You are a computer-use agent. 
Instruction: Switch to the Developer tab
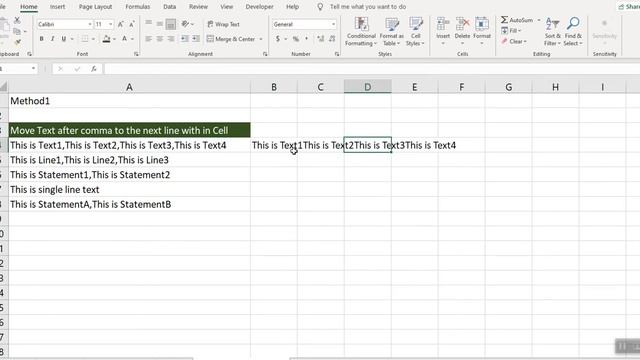coord(259,7)
